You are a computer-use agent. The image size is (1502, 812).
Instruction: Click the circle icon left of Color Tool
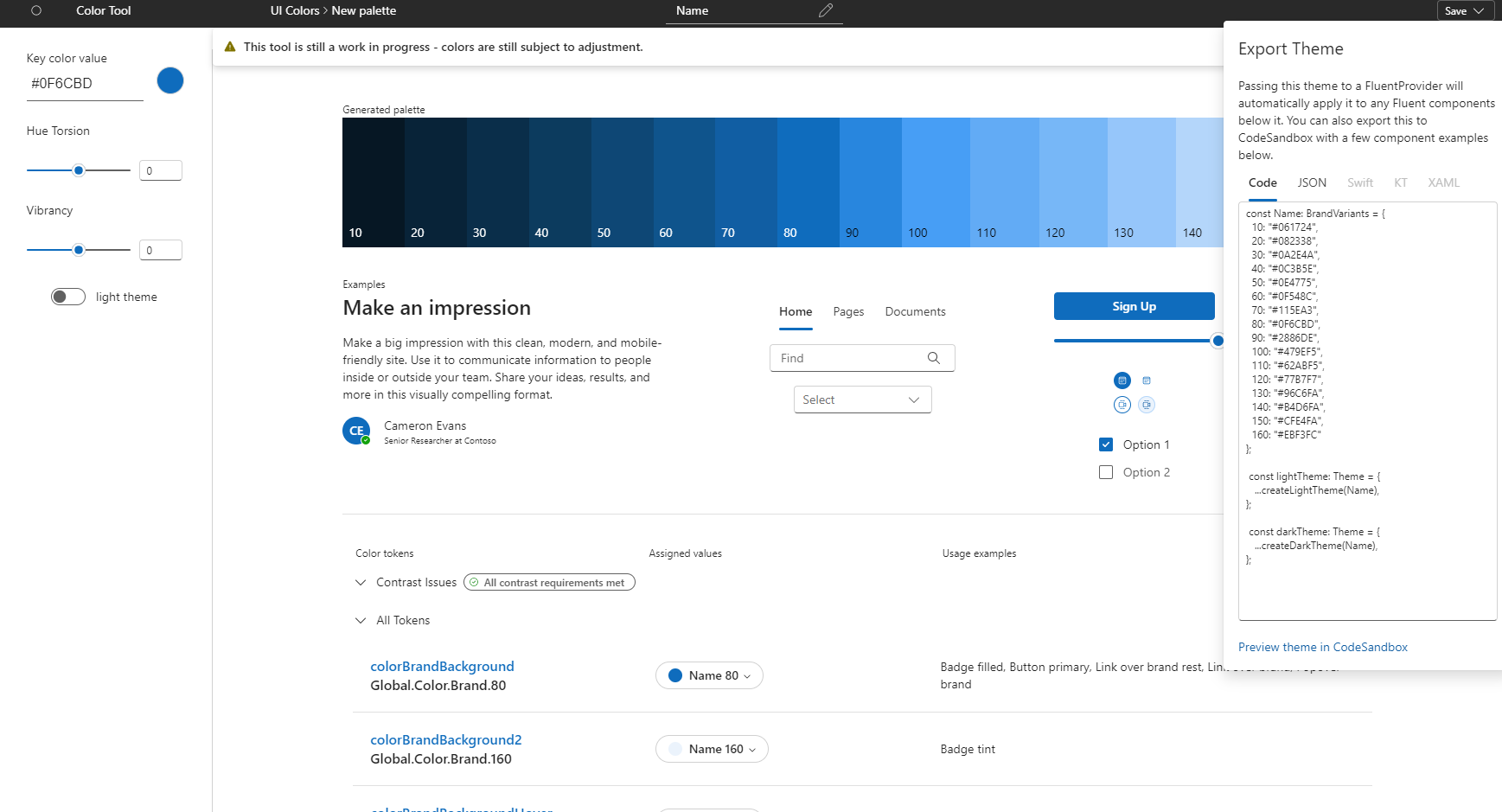[36, 10]
